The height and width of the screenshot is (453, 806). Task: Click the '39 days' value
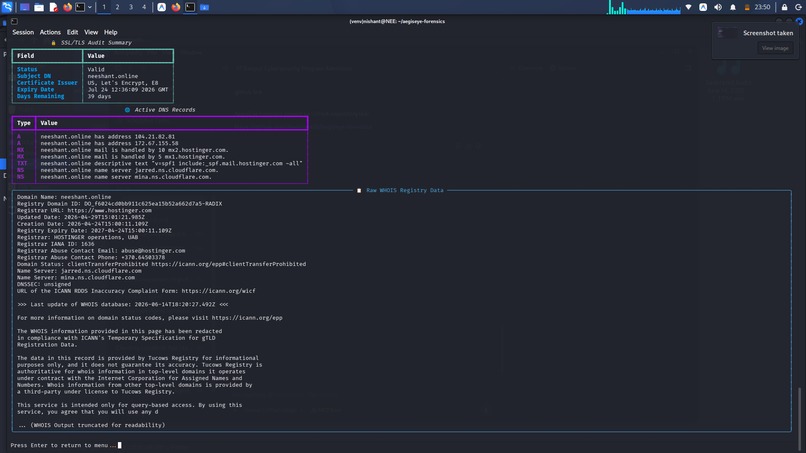[99, 96]
